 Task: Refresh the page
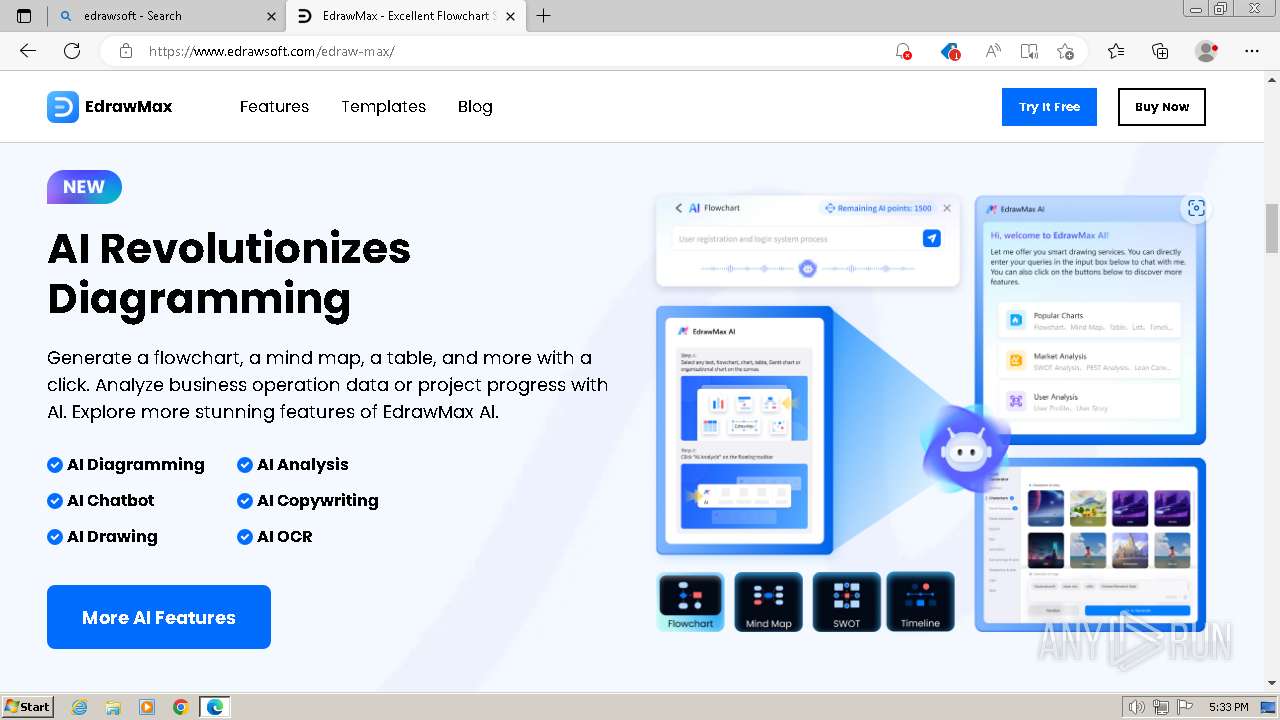pos(72,51)
